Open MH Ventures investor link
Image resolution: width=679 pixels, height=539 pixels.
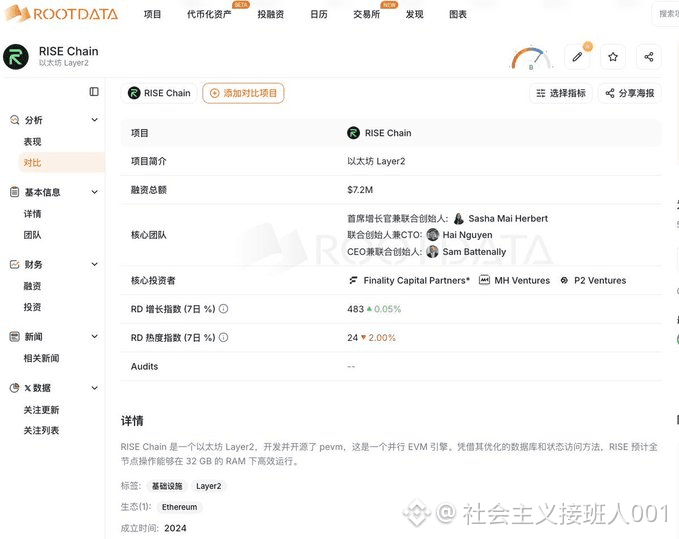point(522,281)
